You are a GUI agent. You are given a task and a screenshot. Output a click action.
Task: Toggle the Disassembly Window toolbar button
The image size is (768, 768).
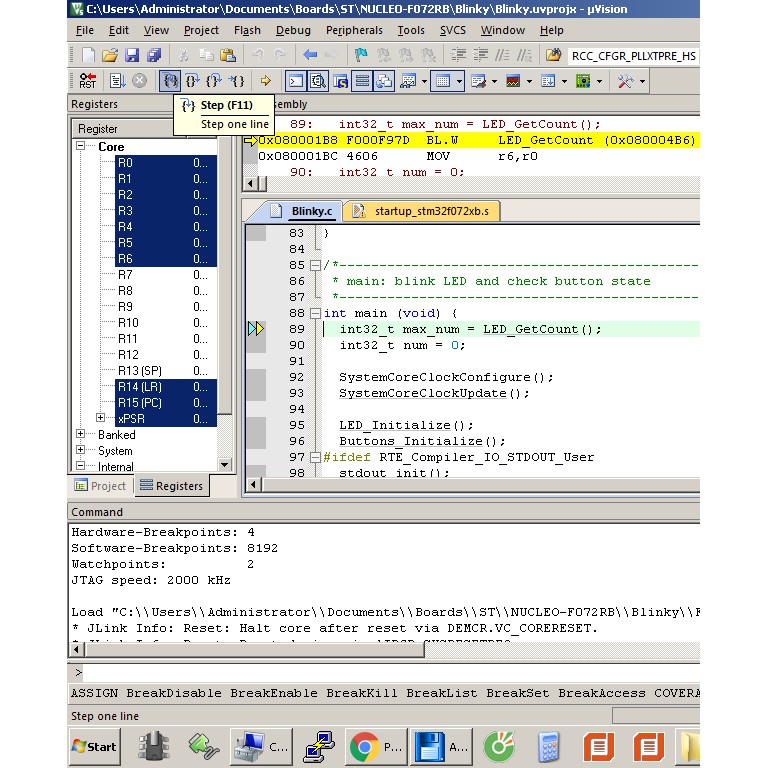[318, 81]
